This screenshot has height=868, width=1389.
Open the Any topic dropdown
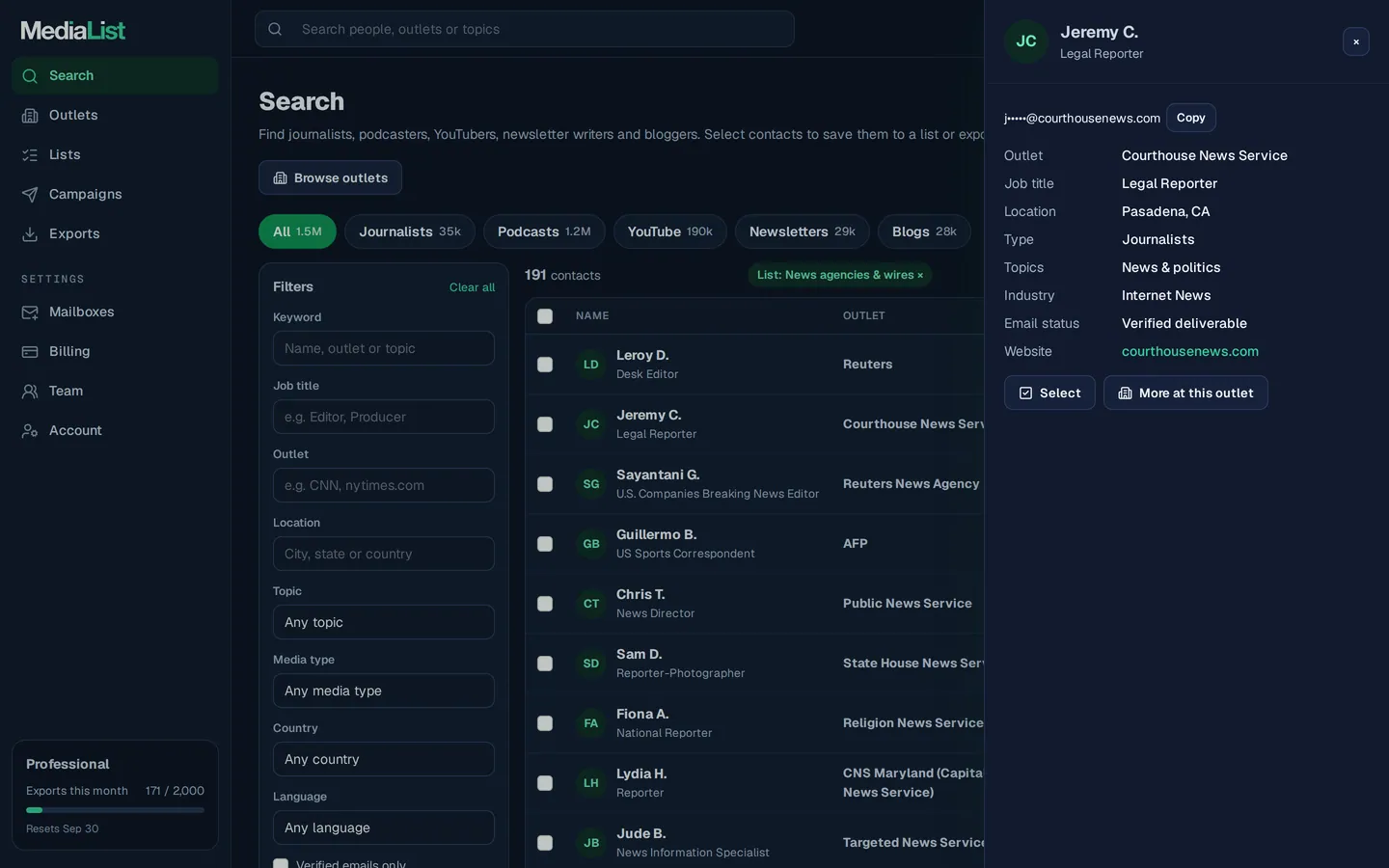click(x=384, y=622)
